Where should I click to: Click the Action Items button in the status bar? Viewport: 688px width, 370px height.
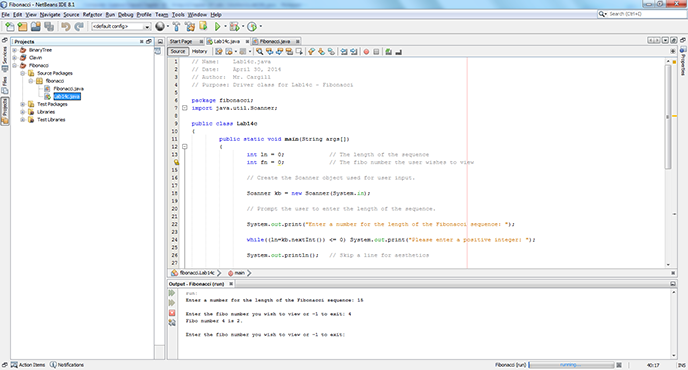click(x=28, y=365)
